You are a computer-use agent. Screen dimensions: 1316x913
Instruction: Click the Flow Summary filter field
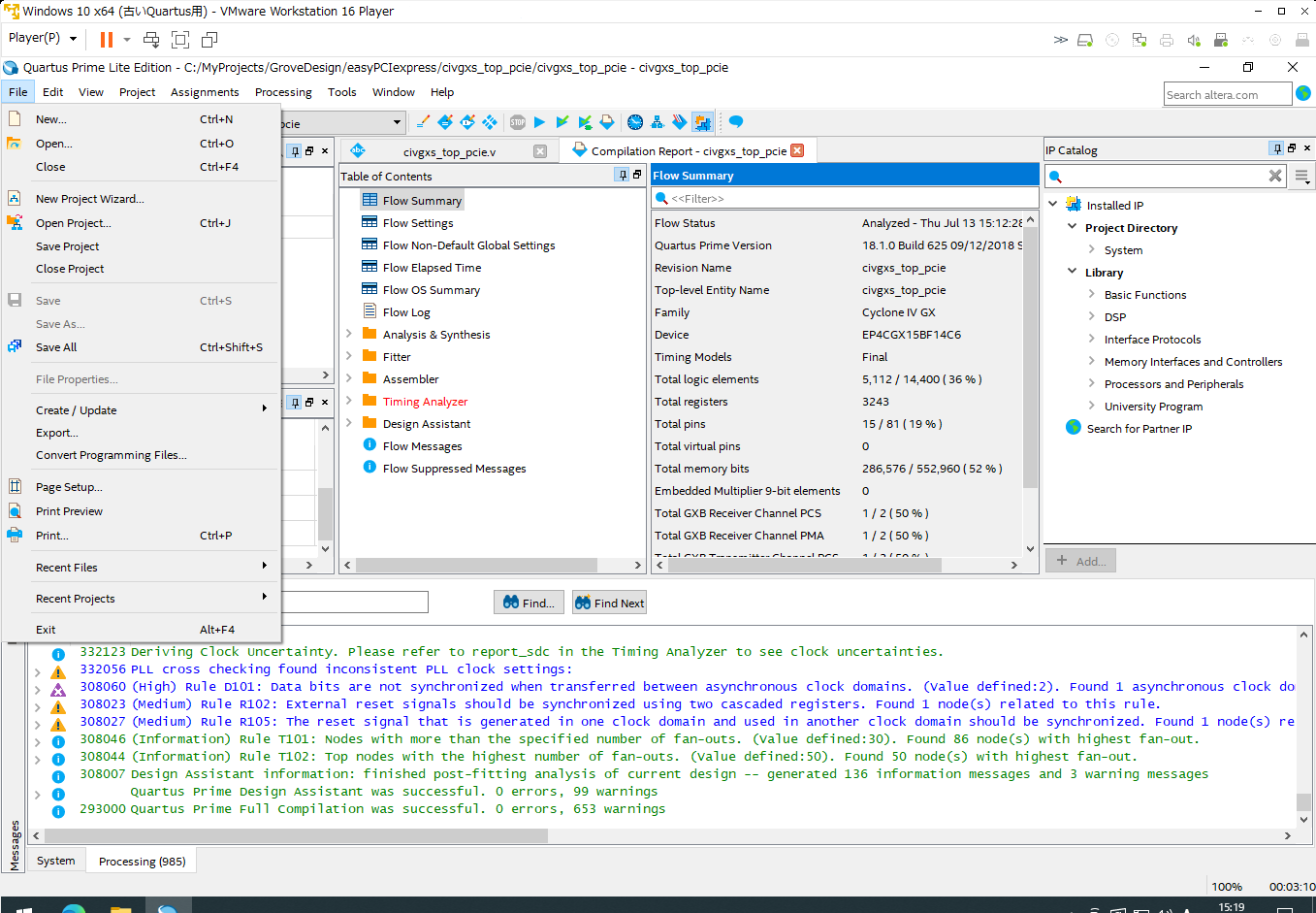tap(845, 198)
